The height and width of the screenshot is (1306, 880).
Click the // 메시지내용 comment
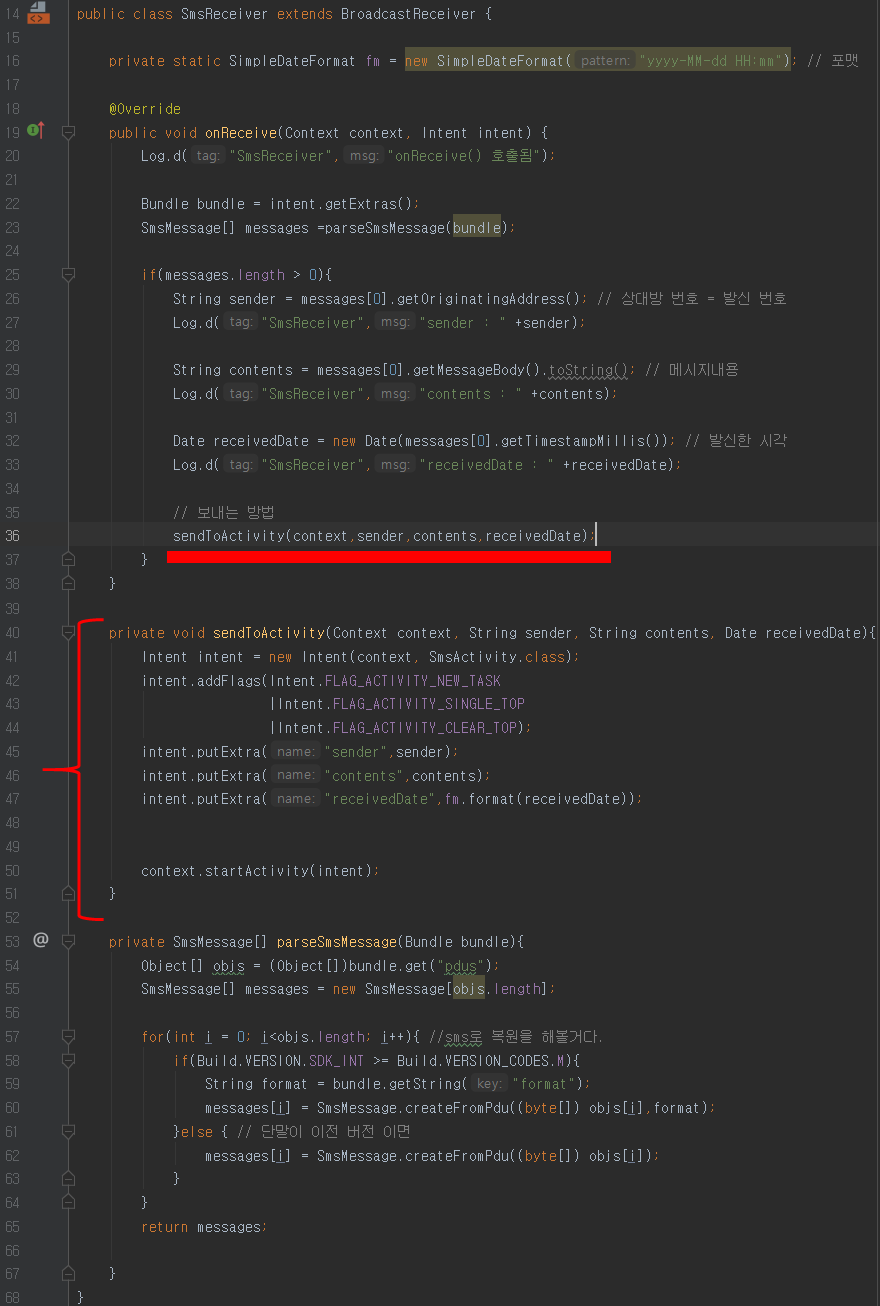692,370
